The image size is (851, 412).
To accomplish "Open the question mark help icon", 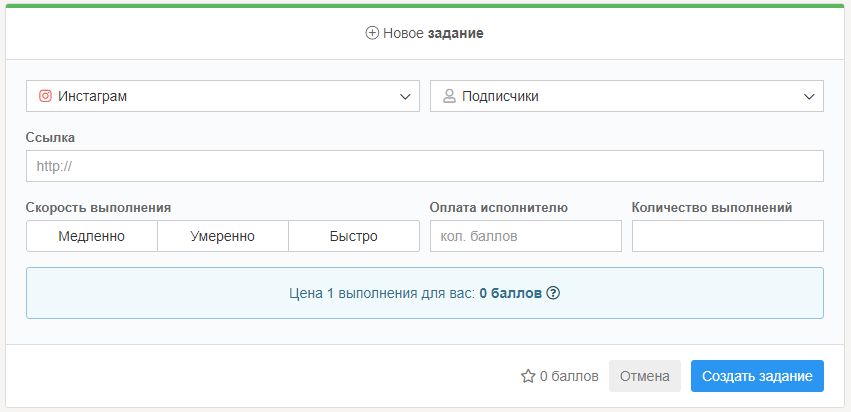I will [553, 294].
